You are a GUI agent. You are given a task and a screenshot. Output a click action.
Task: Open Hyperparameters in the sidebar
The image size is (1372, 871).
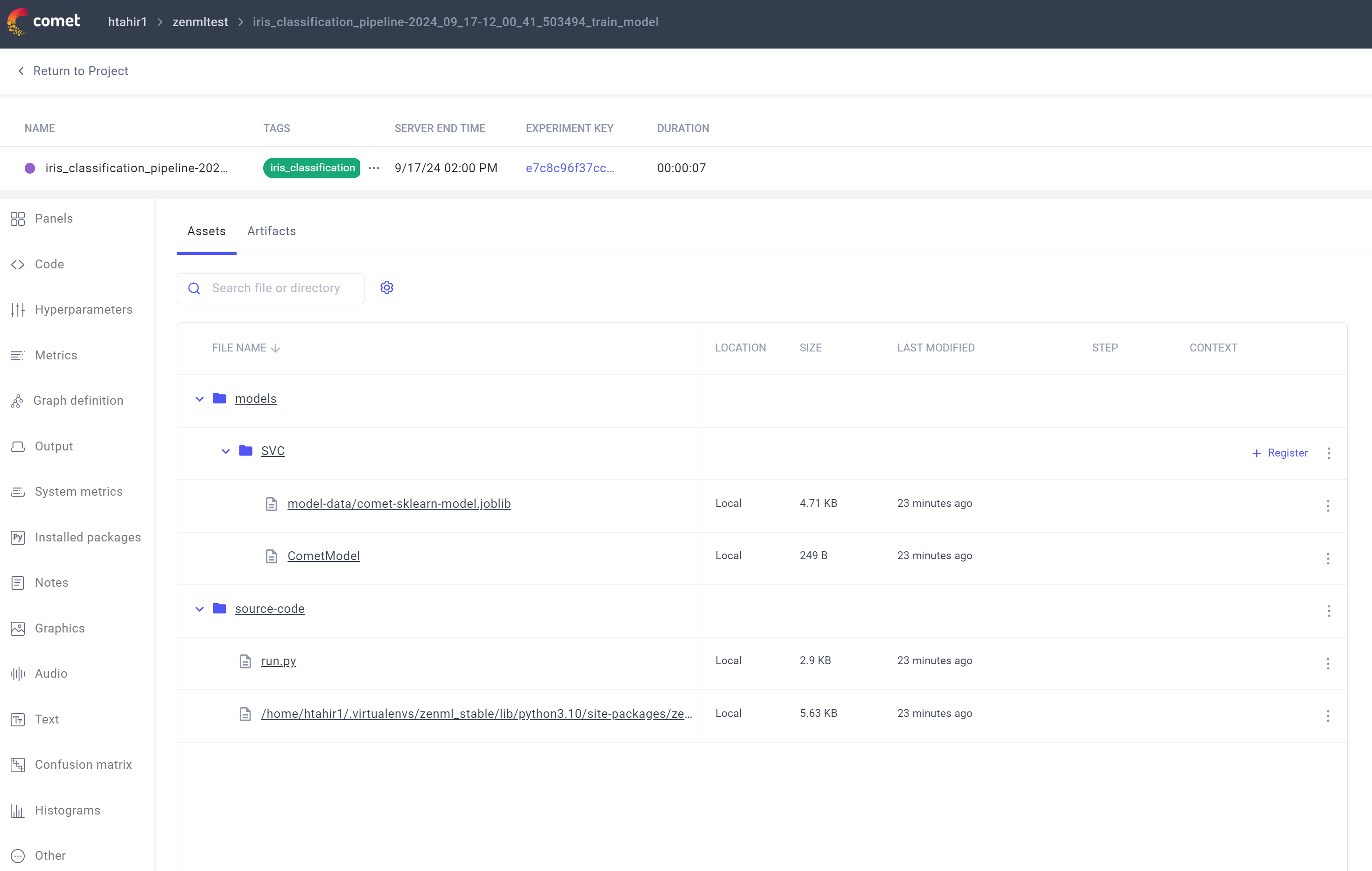[84, 309]
